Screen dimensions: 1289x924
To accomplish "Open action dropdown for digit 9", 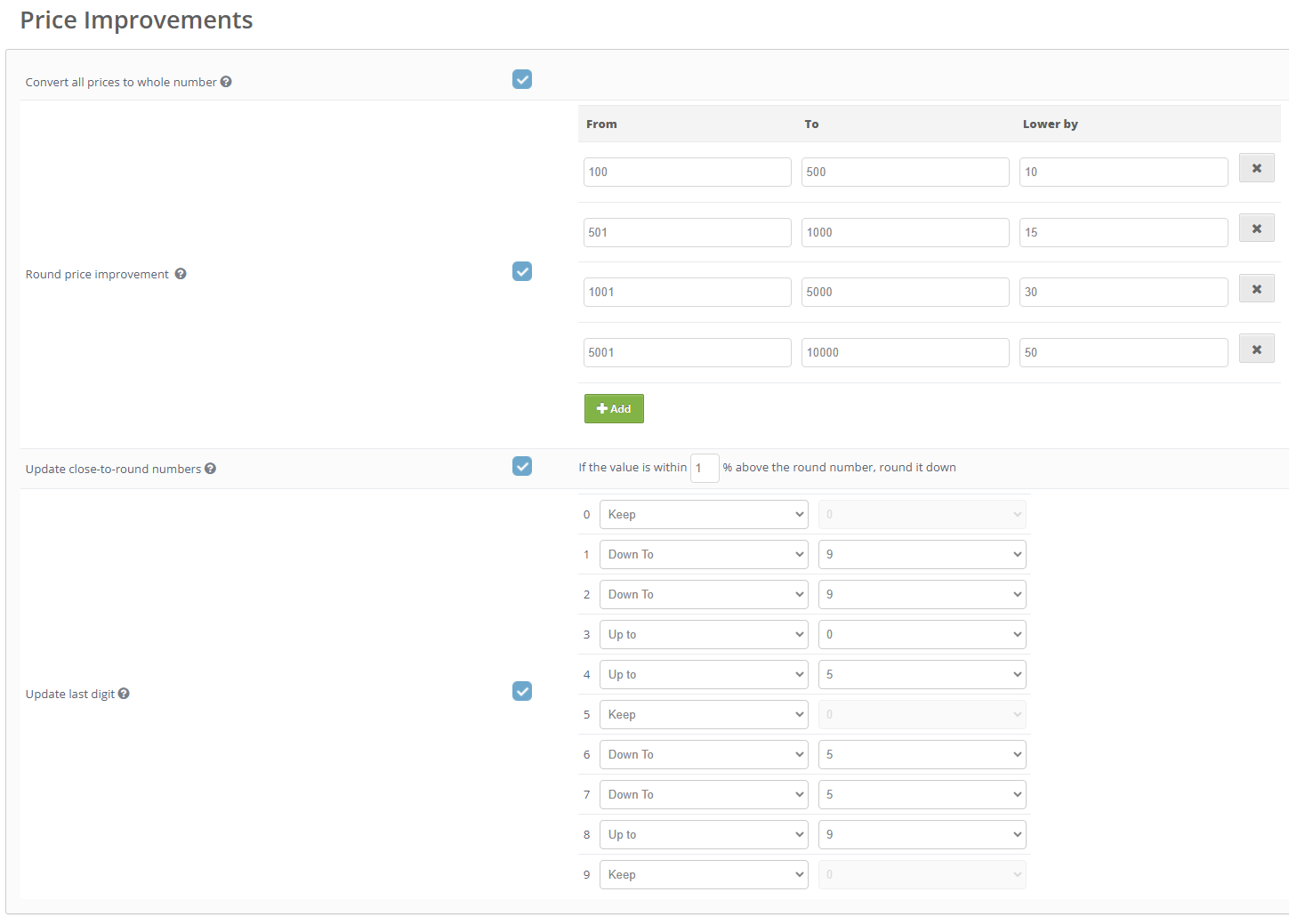I will (704, 874).
